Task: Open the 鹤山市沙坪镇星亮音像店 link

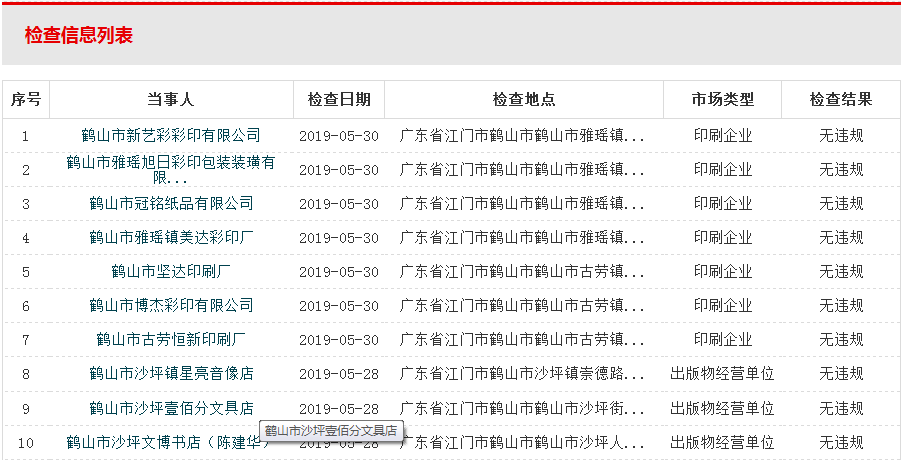Action: 171,373
